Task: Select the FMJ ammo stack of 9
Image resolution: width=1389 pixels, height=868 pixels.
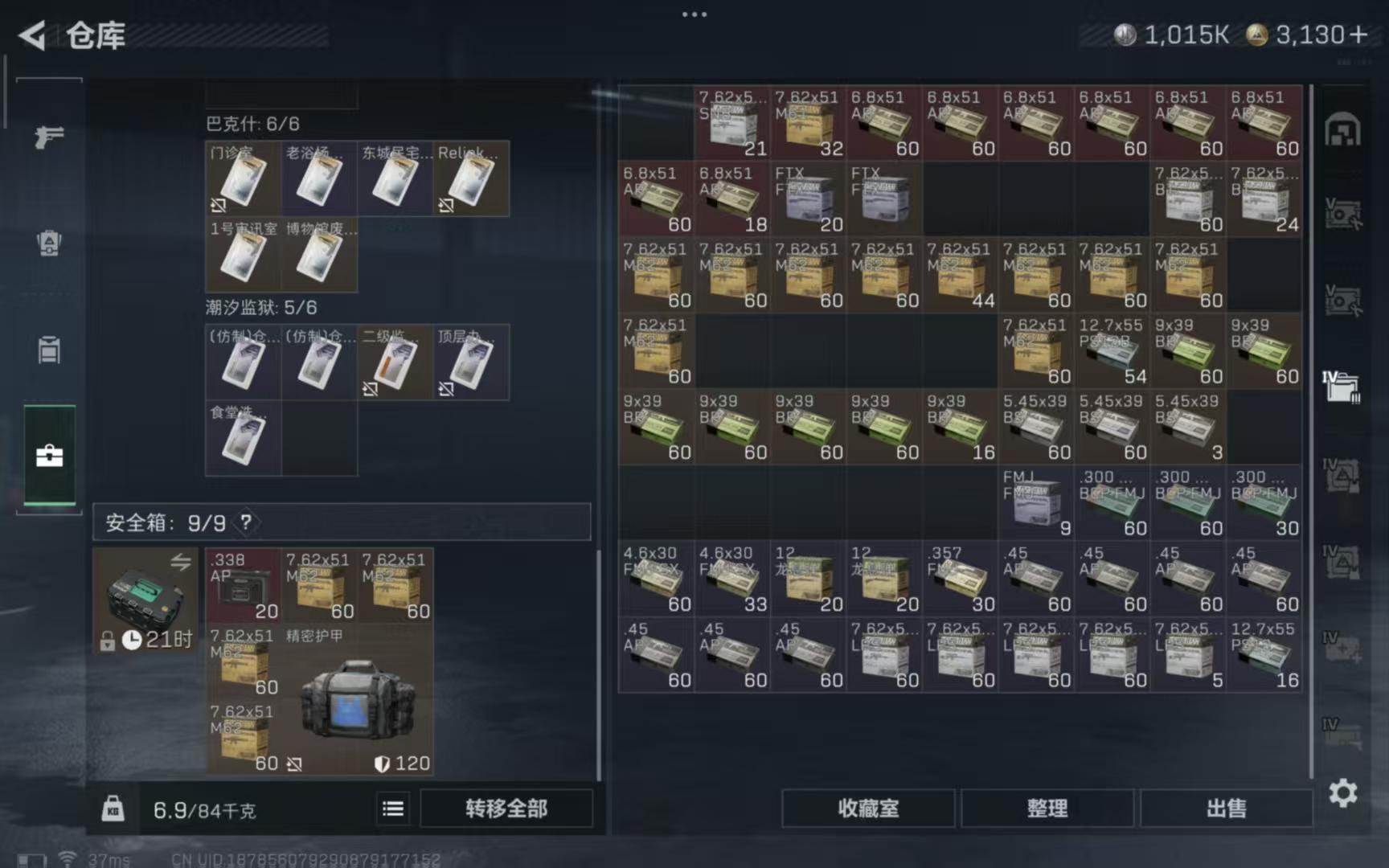Action: 1036,502
